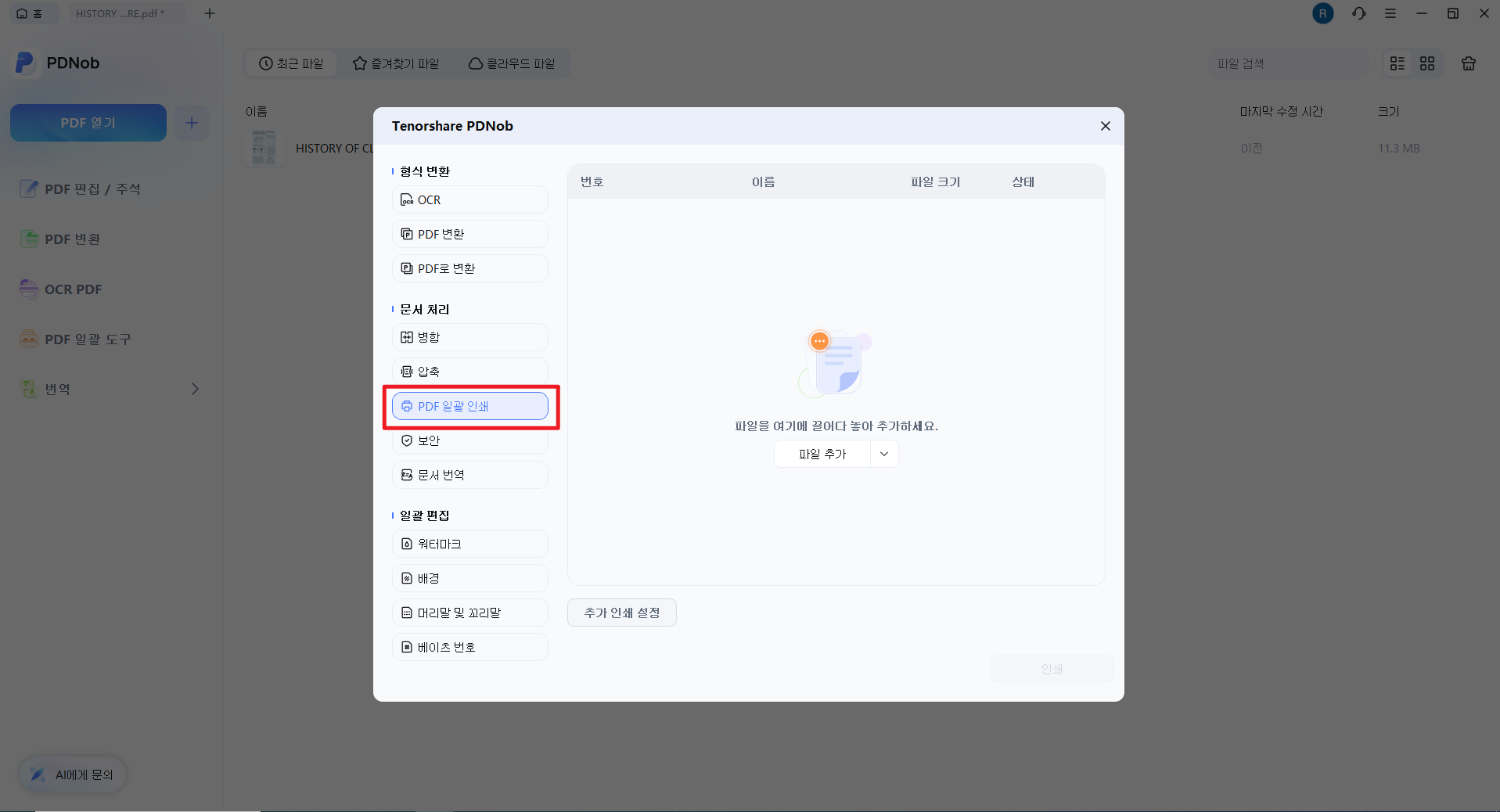Screen dimensions: 1500x812
Task: Click the 크기 column header in file list
Action: click(1389, 111)
